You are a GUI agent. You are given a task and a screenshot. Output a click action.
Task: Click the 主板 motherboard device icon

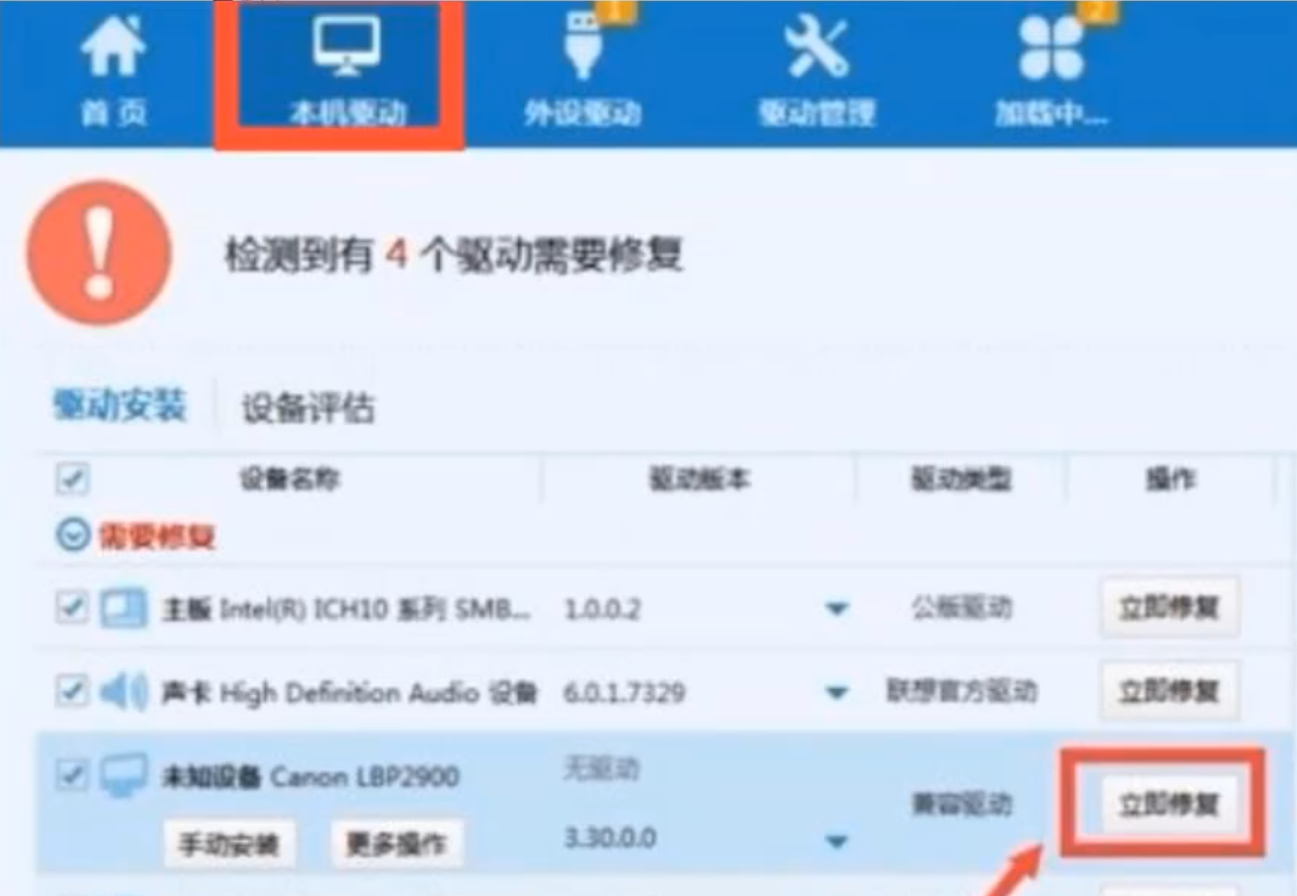[x=124, y=608]
